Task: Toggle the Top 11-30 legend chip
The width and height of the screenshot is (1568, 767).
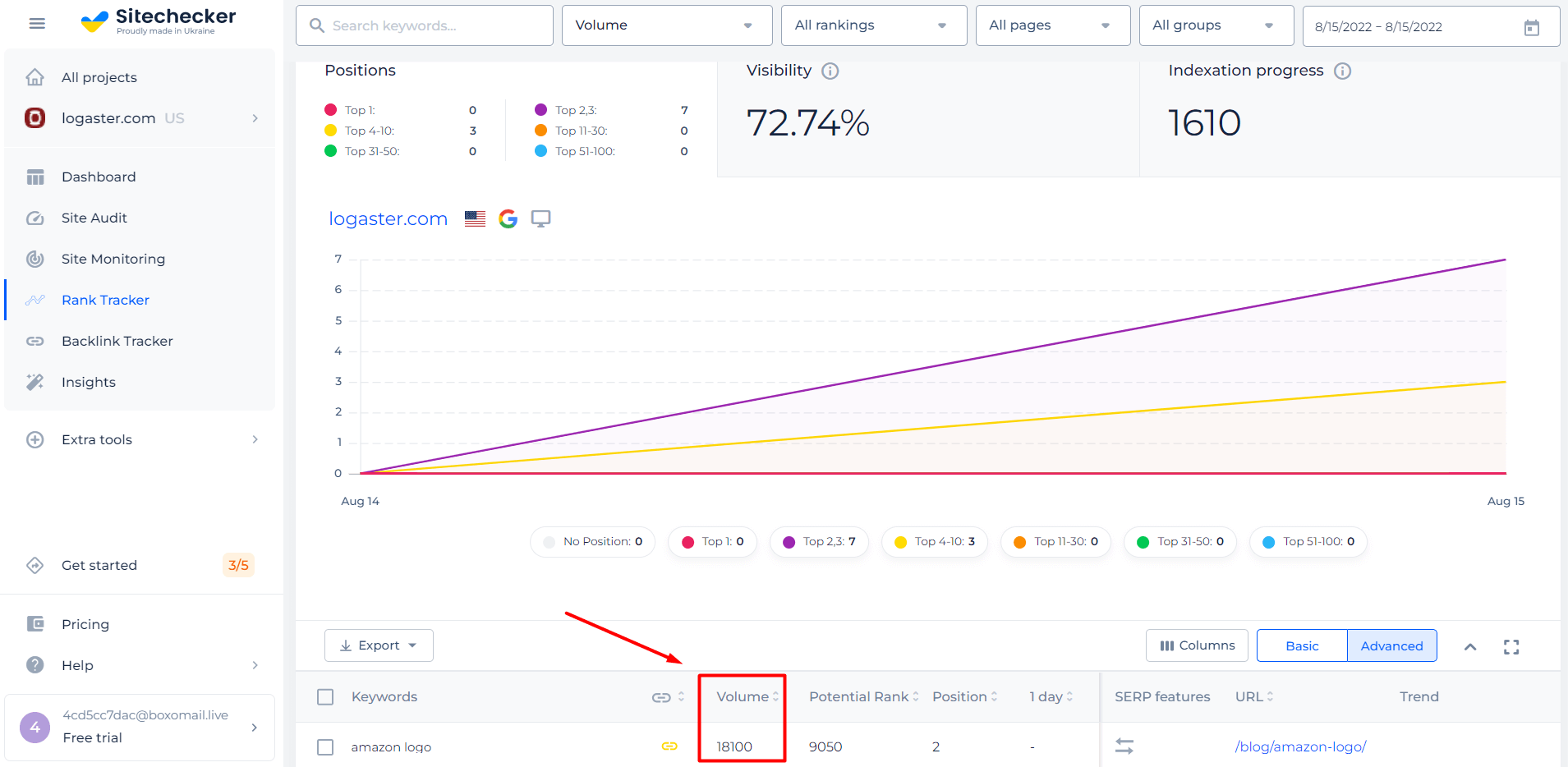Action: pyautogui.click(x=1055, y=542)
